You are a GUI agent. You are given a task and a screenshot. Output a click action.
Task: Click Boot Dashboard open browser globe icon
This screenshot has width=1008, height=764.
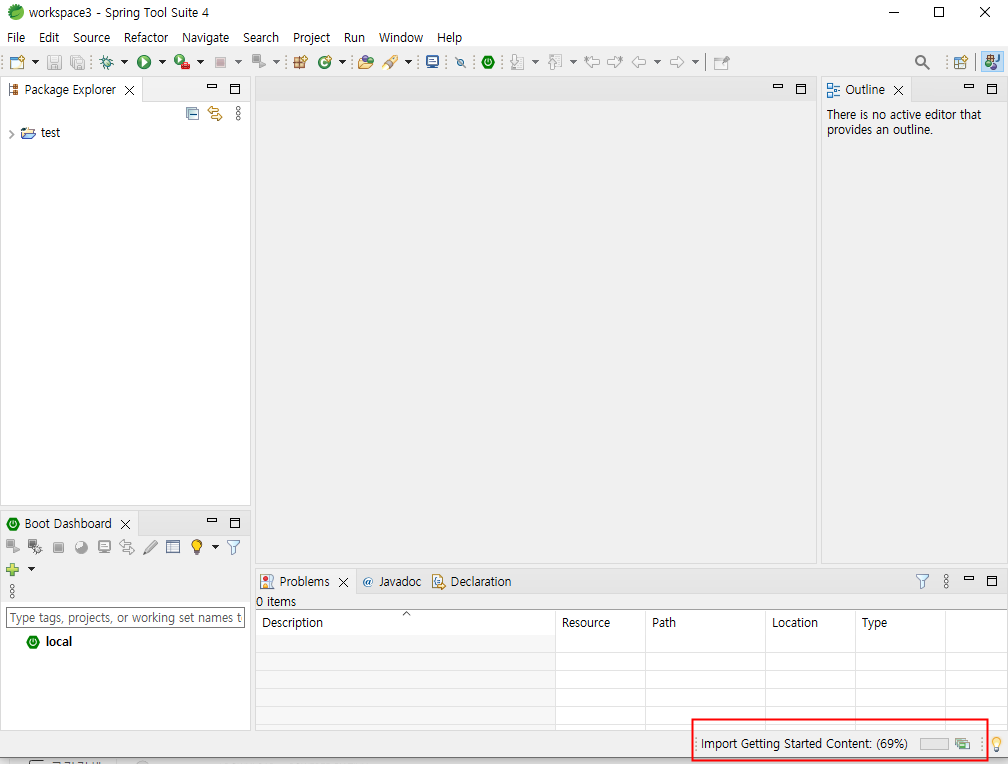pos(81,547)
